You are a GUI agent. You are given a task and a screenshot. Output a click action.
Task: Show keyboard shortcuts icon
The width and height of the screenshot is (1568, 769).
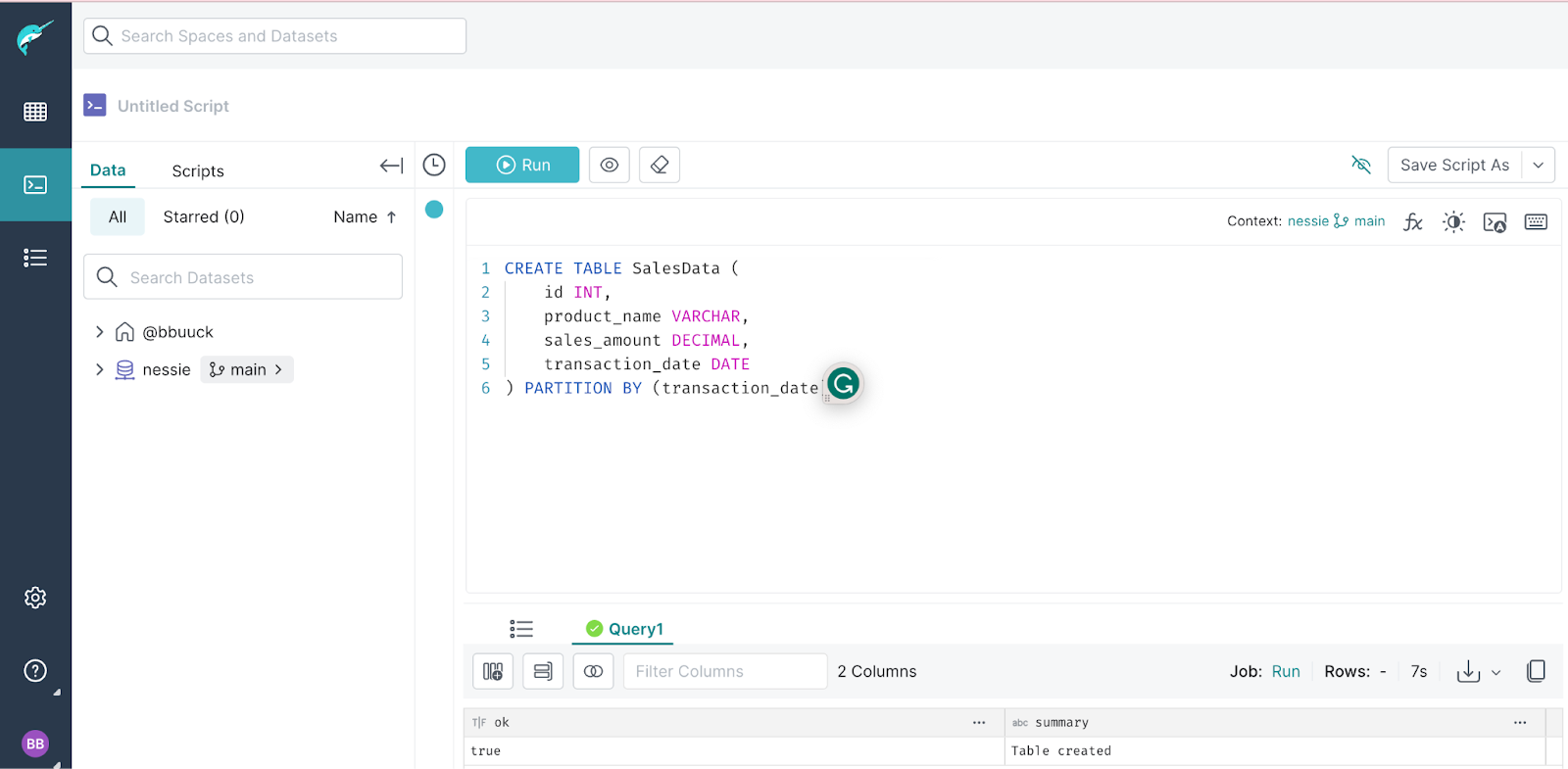click(x=1536, y=222)
